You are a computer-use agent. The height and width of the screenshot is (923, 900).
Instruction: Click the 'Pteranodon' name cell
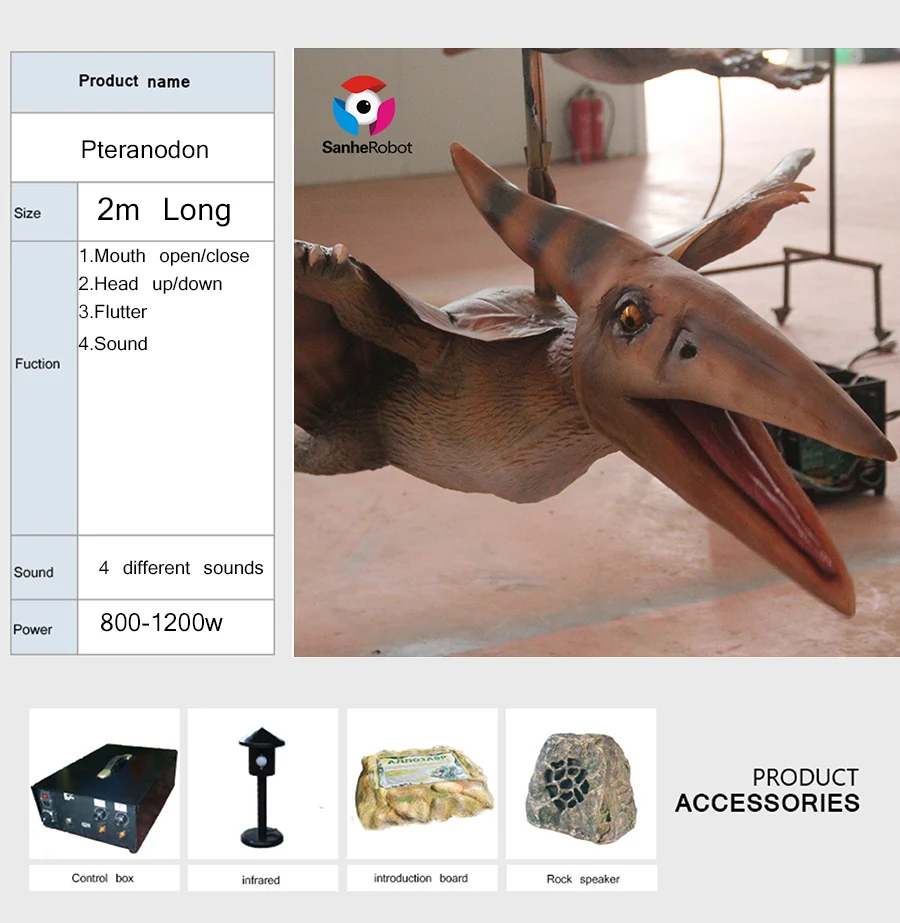pos(142,148)
